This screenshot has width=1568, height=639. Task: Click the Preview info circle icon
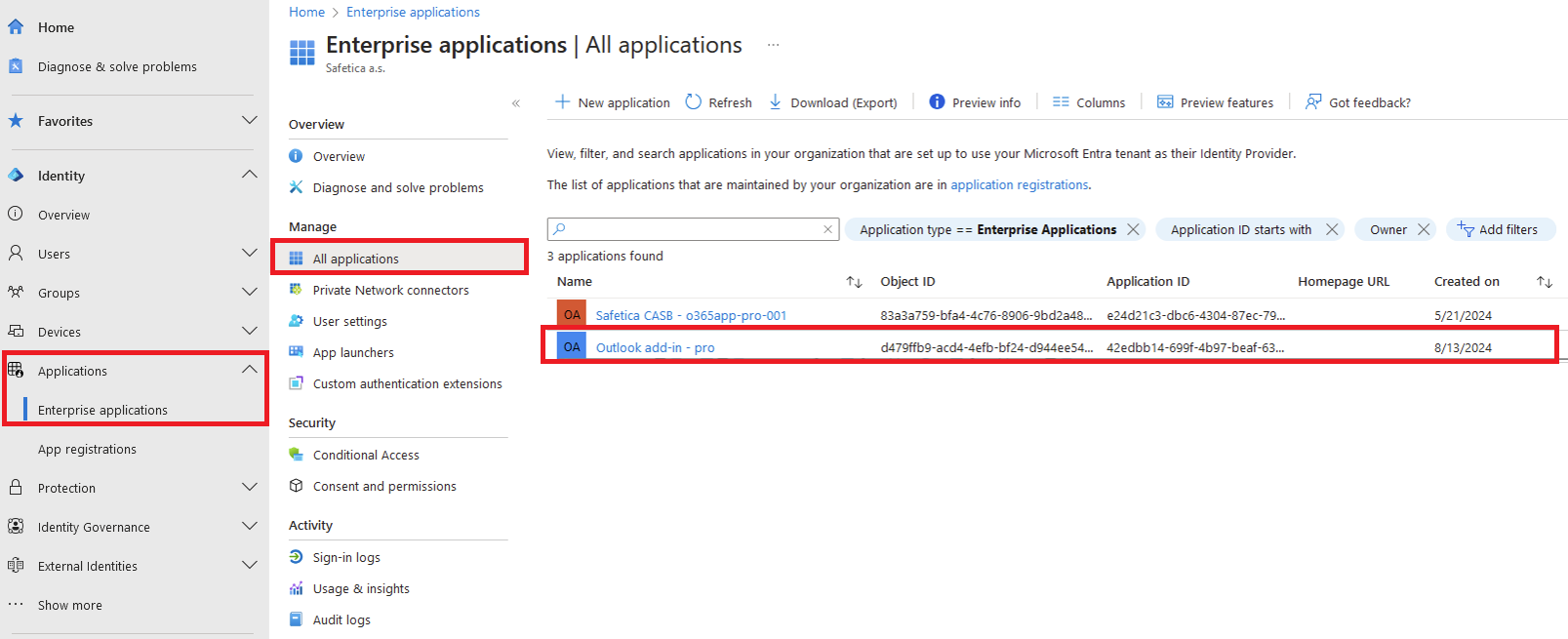[937, 101]
